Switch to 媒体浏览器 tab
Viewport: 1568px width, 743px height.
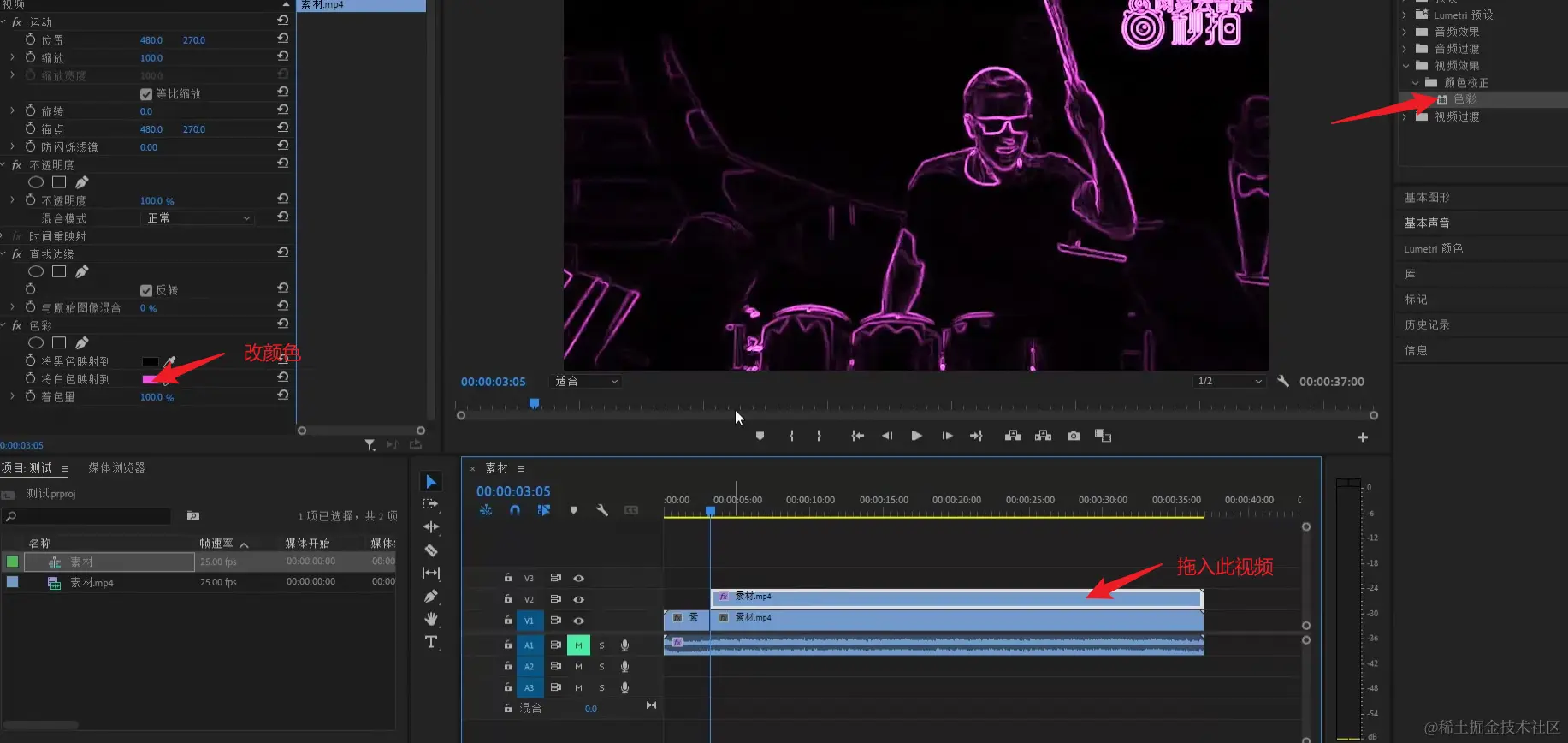tap(116, 467)
